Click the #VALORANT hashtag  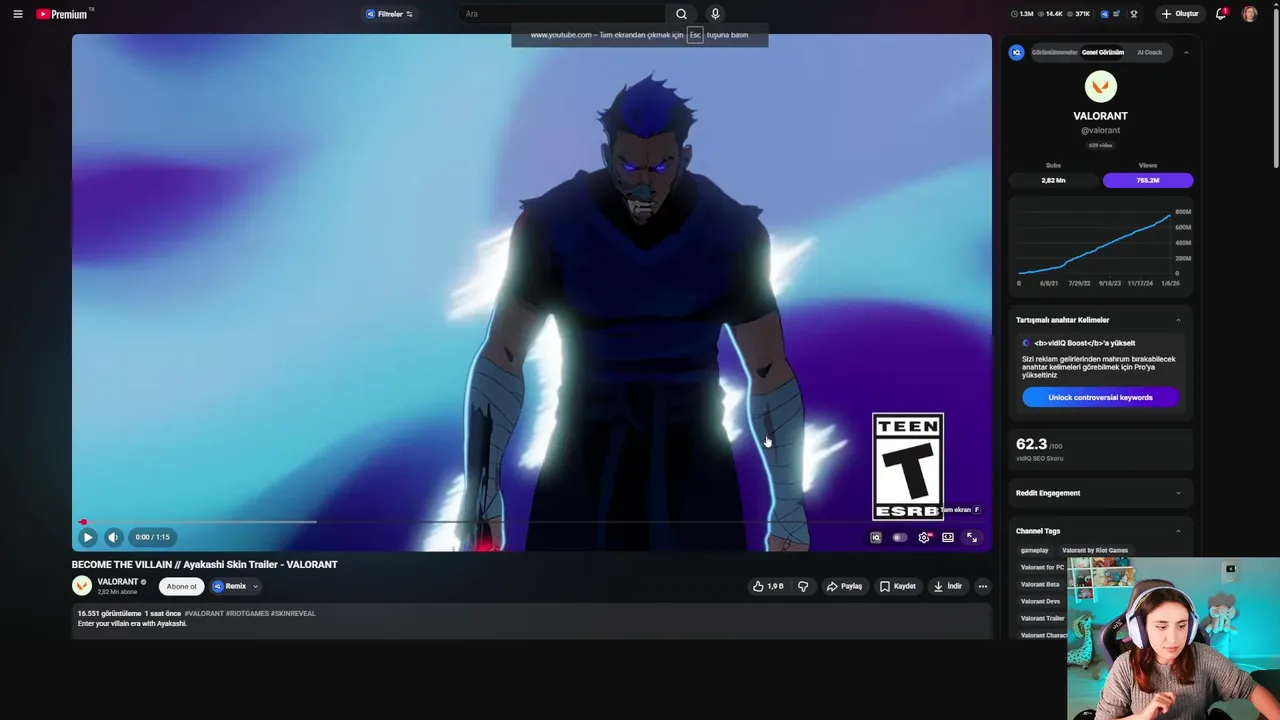pyautogui.click(x=204, y=613)
